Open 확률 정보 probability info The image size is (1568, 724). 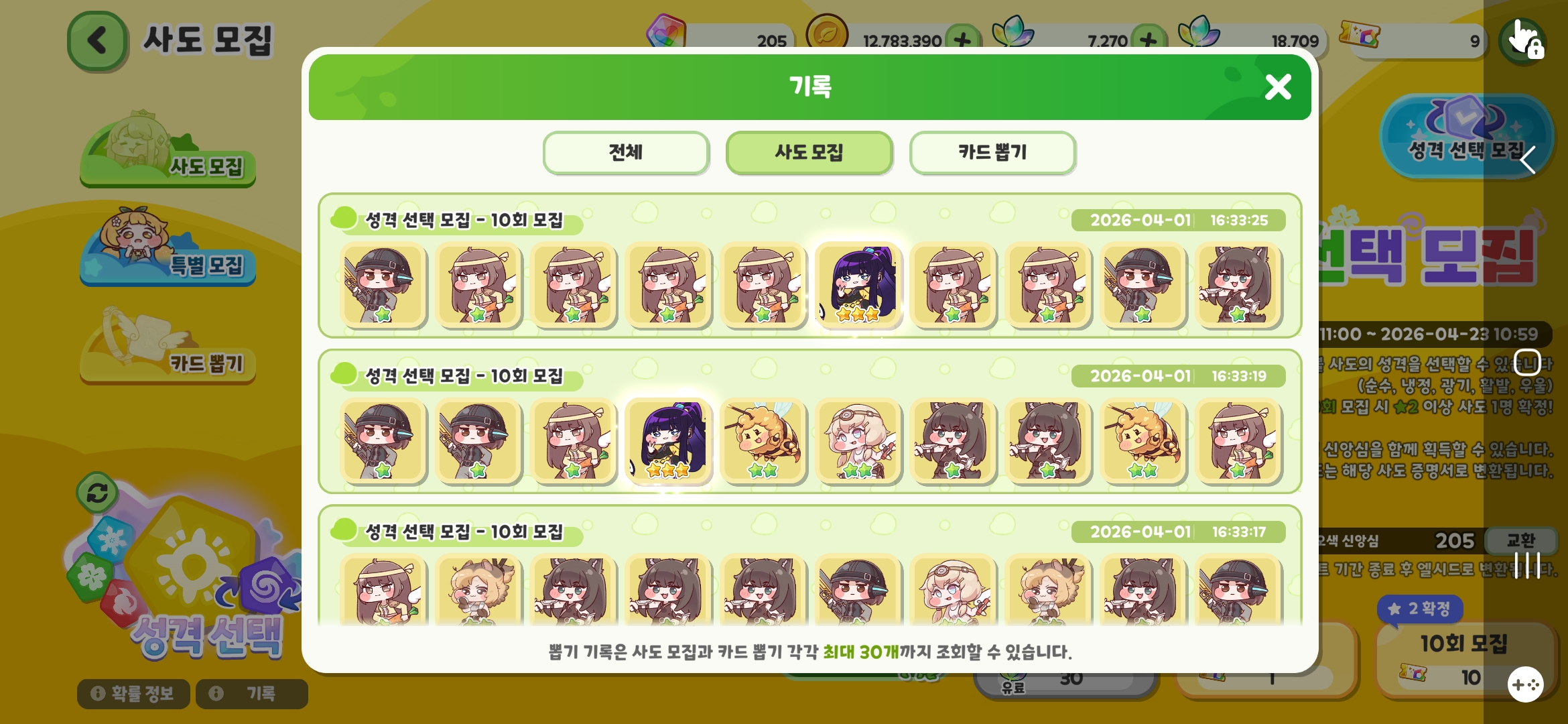(133, 693)
